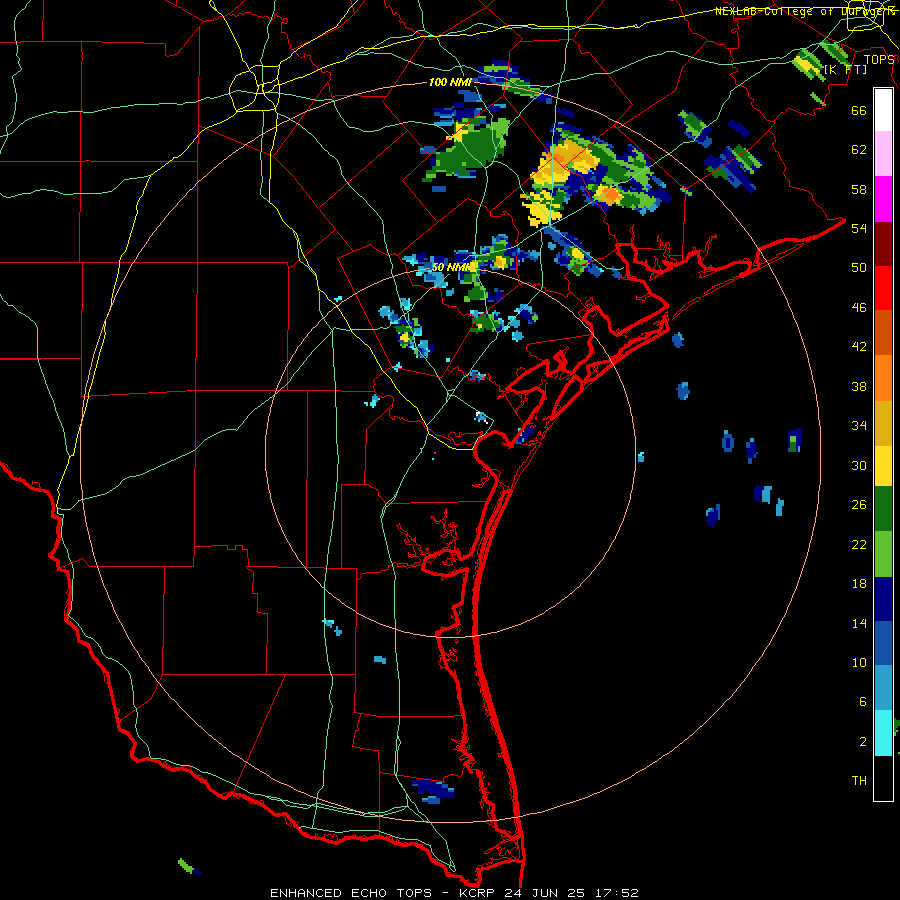Image resolution: width=900 pixels, height=900 pixels.
Task: Pick the light blue legend swatch
Action: [883, 688]
